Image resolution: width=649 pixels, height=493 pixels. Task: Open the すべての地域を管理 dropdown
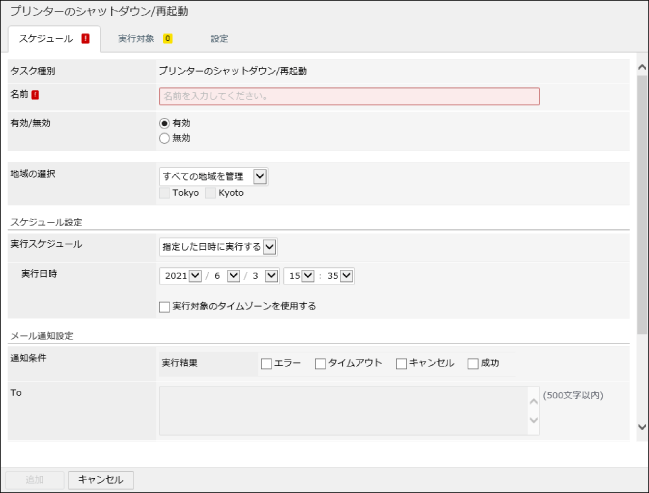coord(260,176)
